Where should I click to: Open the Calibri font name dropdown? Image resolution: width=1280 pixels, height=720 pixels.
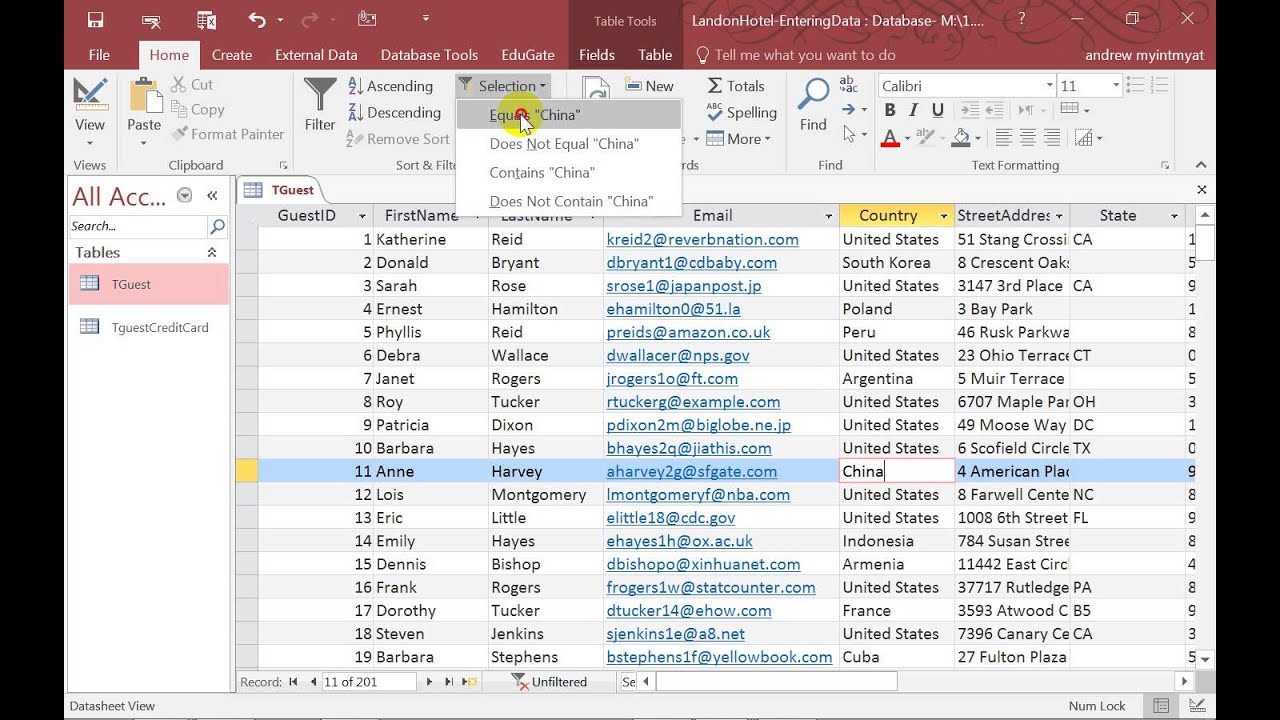pos(1049,86)
